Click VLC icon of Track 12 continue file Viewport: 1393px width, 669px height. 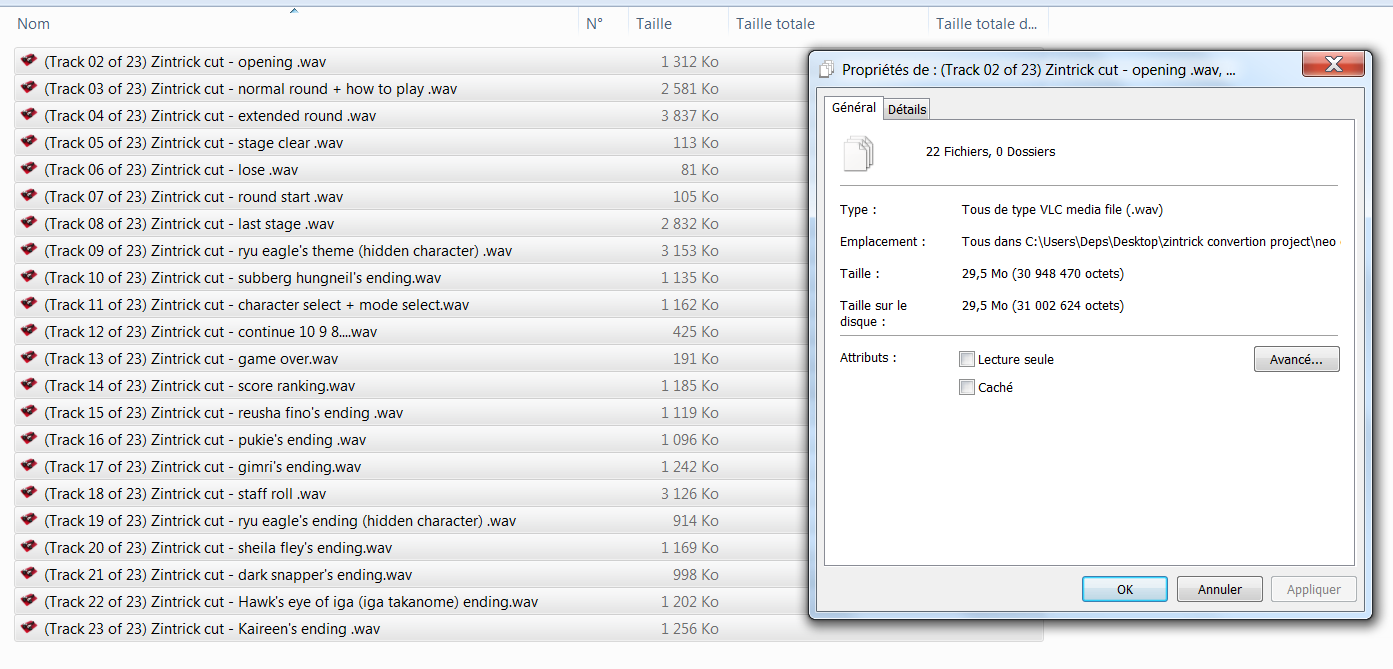(x=29, y=331)
